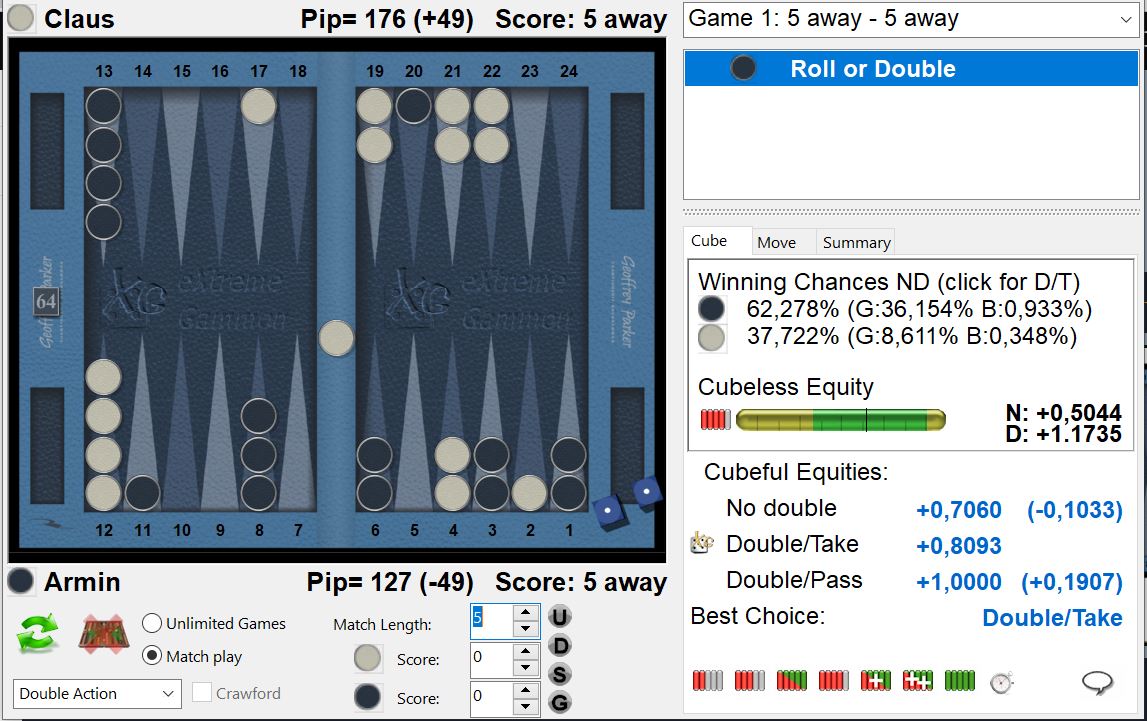Toggle the Crawford checkbox
The width and height of the screenshot is (1147, 721).
click(201, 693)
